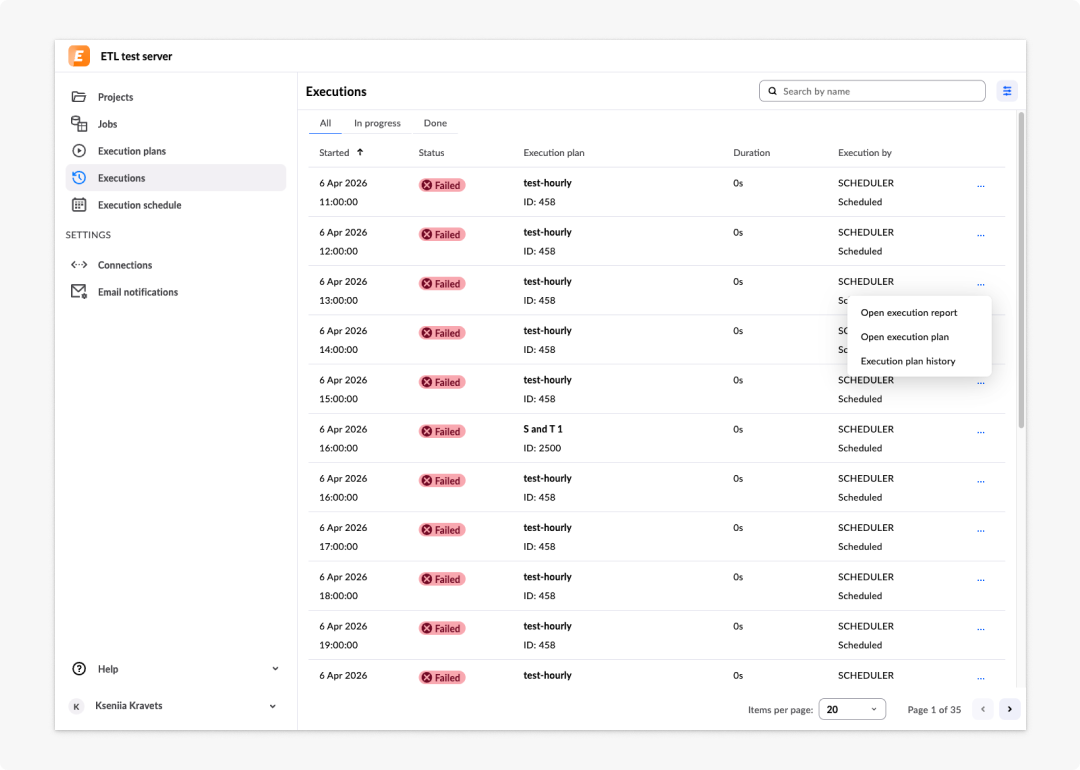Viewport: 1080px width, 770px height.
Task: Click the Execution plan column header
Action: 554,153
